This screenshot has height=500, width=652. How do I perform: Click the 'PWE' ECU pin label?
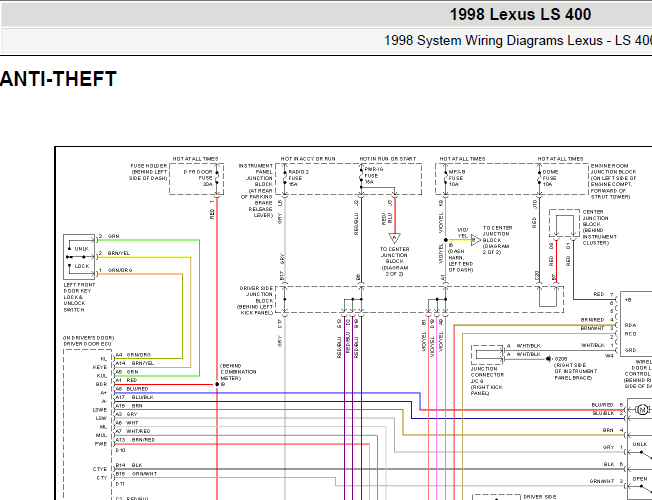pos(101,444)
